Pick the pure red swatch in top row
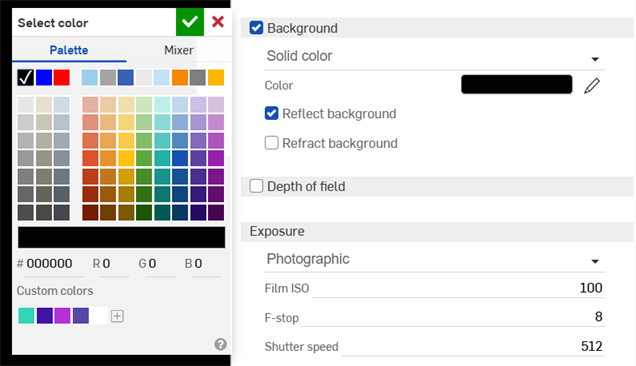This screenshot has width=636, height=366. pyautogui.click(x=62, y=78)
